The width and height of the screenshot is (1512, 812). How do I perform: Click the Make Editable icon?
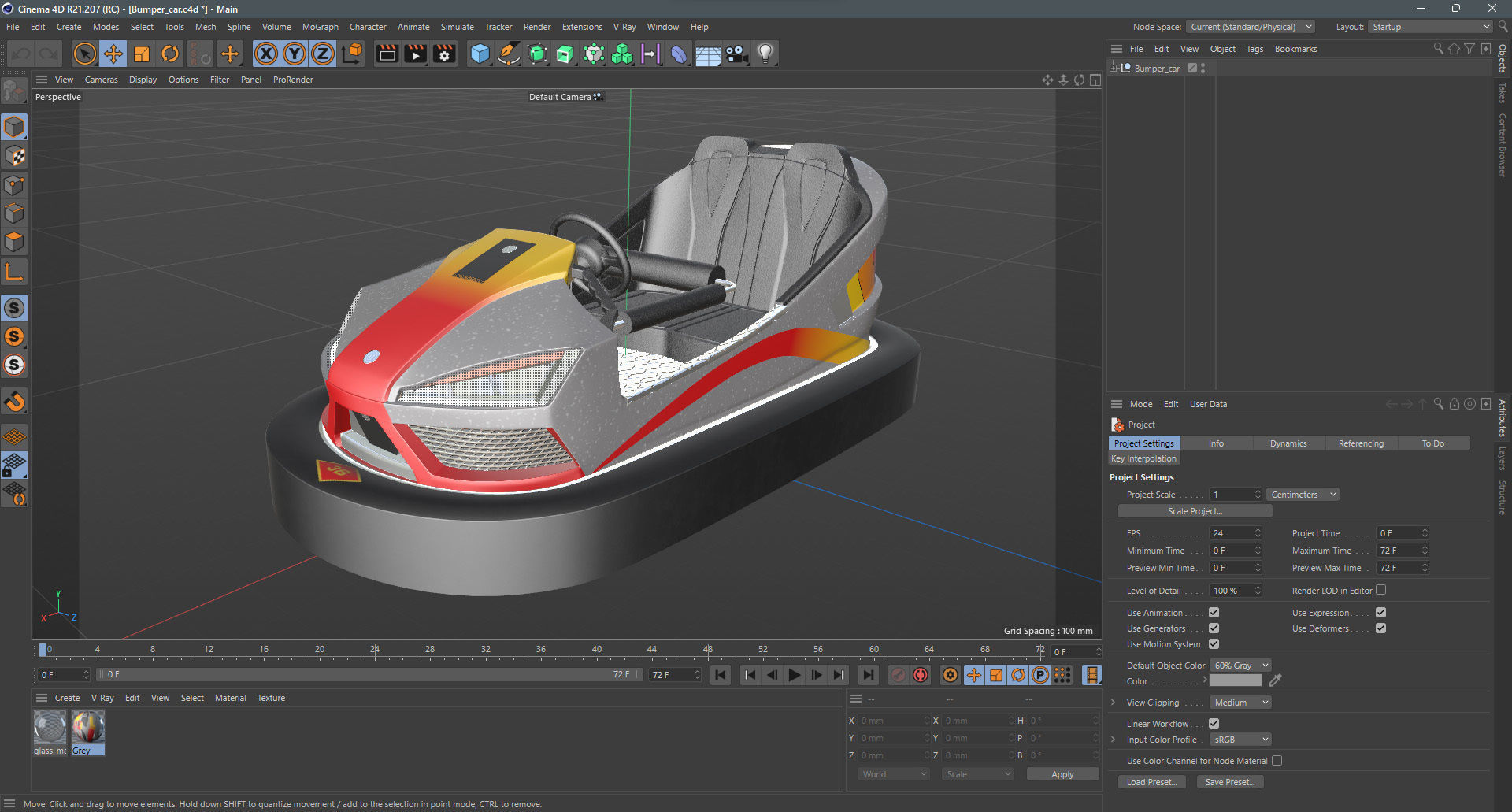pos(14,91)
